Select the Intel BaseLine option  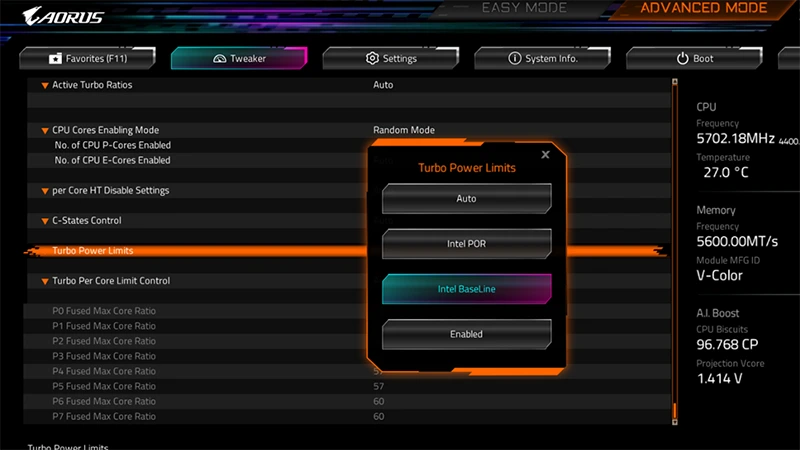(x=466, y=289)
